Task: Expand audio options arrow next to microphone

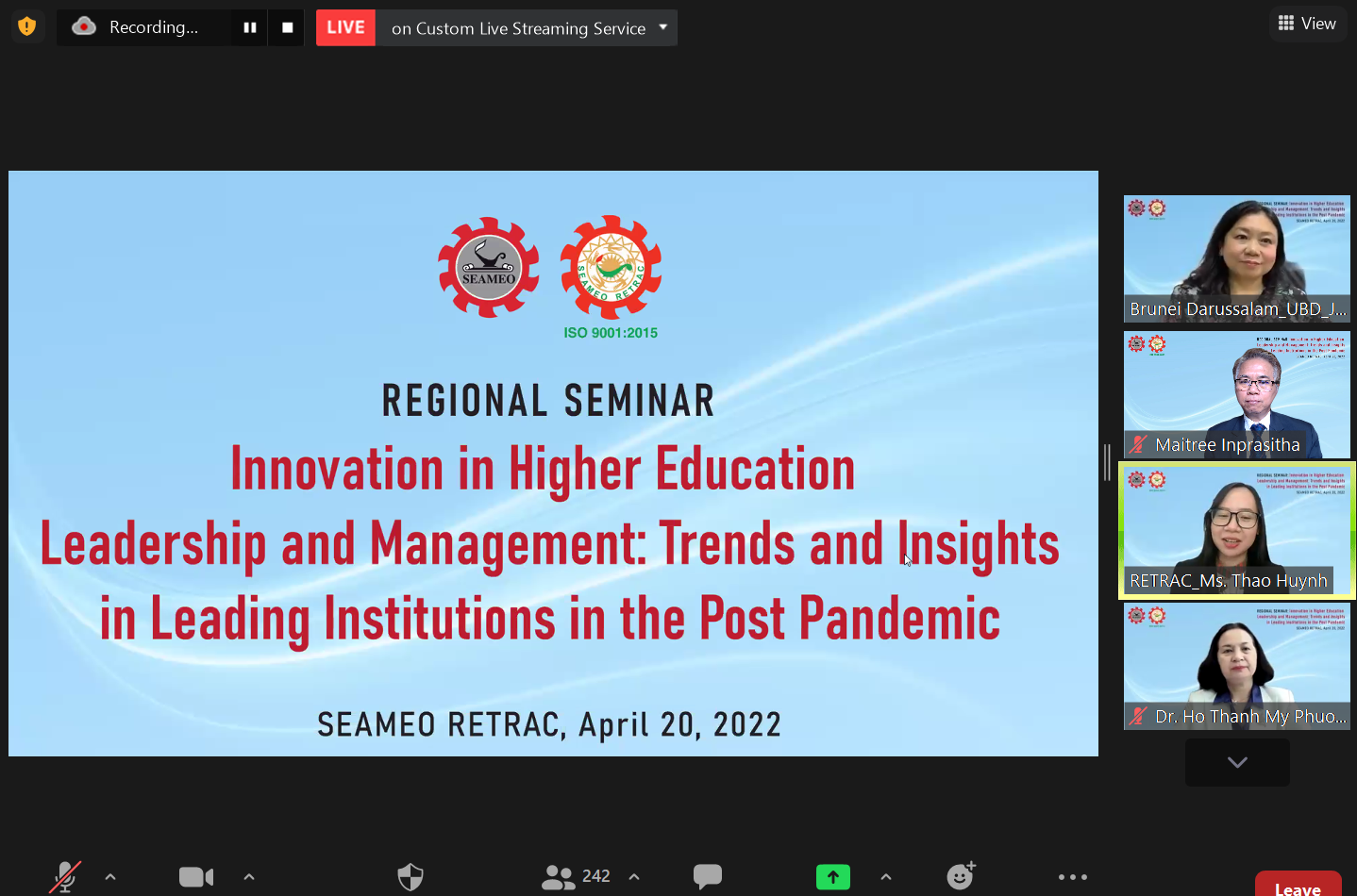Action: [x=110, y=877]
